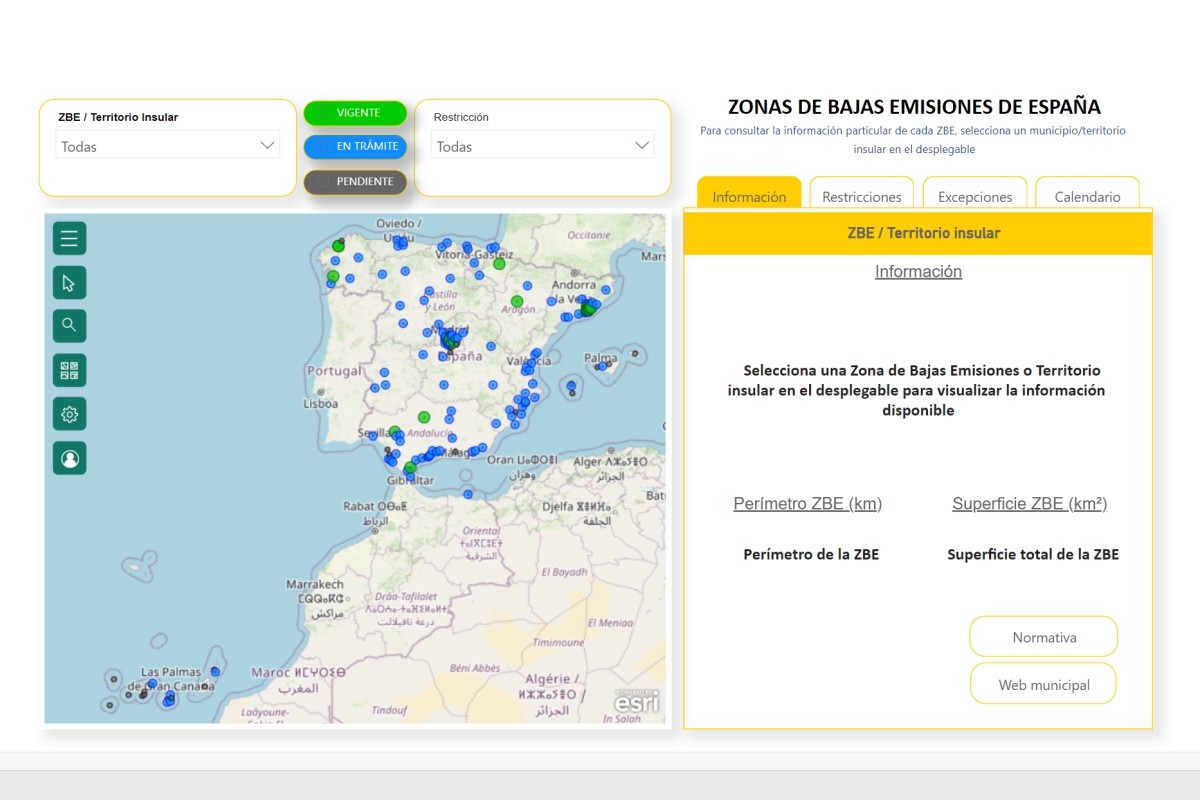Toggle the VIGENTE status checkbox
This screenshot has height=800, width=1200.
click(x=322, y=114)
